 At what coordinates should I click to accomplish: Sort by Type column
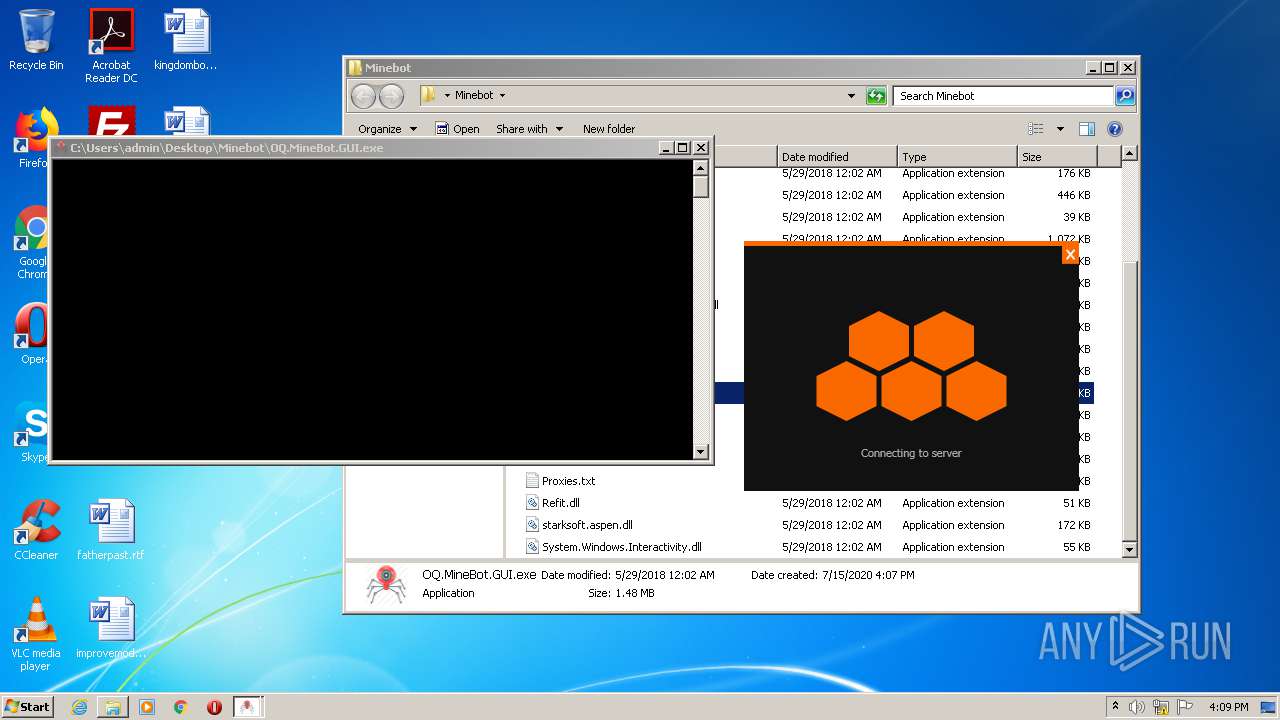pos(957,157)
